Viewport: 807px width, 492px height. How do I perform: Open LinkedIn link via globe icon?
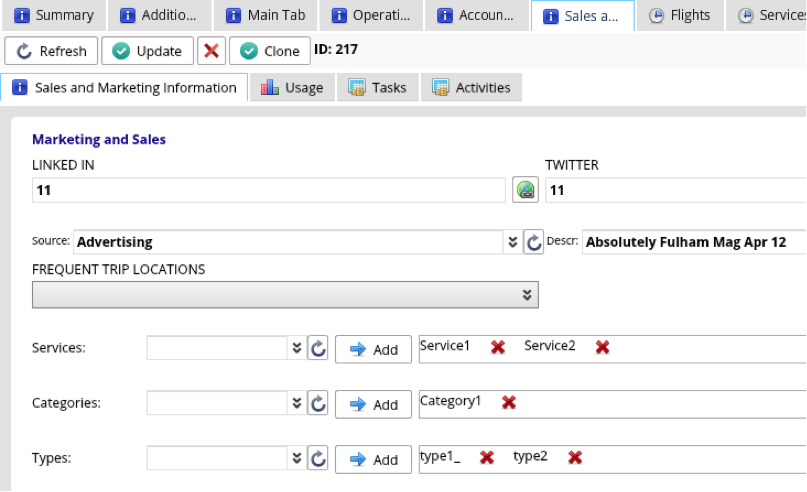[525, 190]
